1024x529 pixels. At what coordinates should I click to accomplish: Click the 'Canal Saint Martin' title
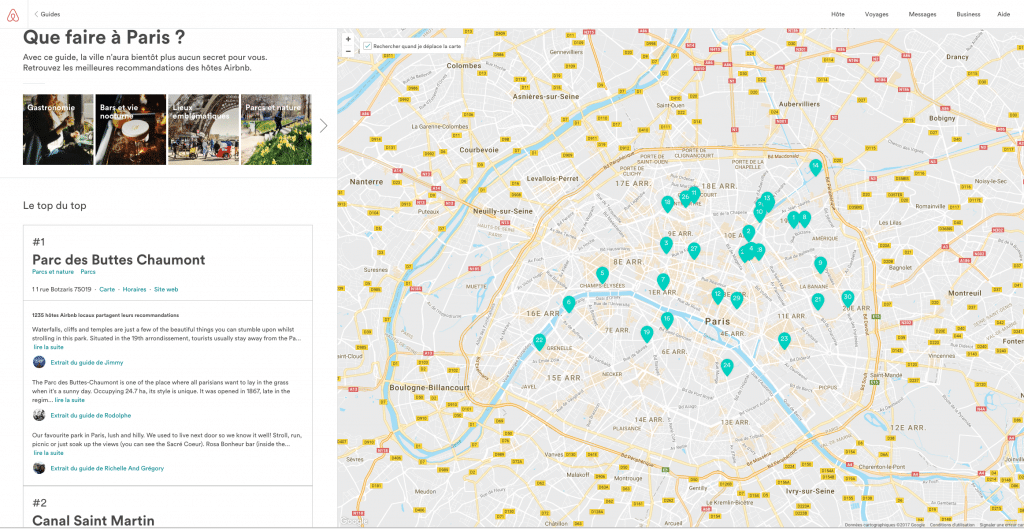click(93, 521)
